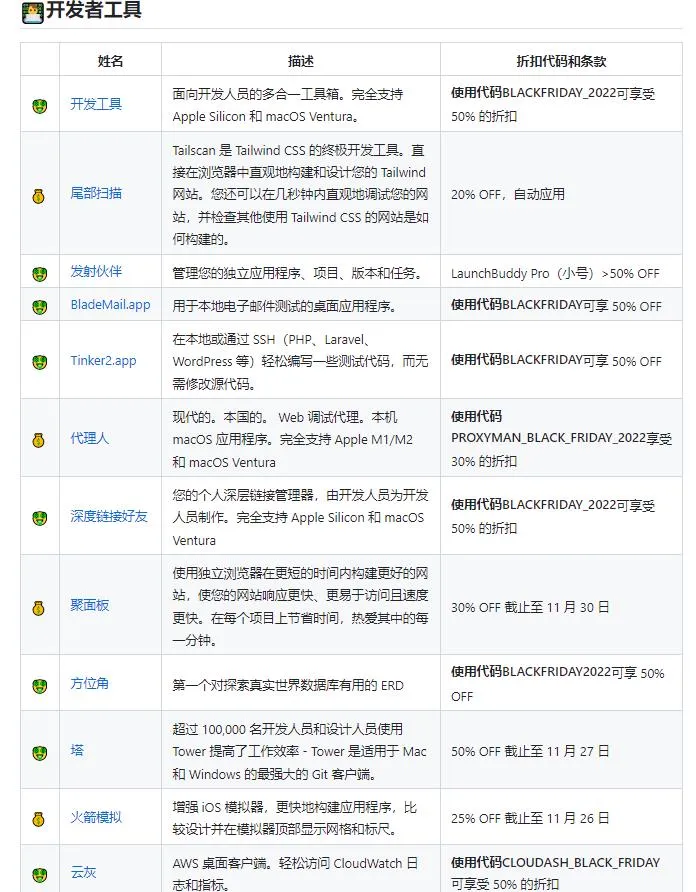The height and width of the screenshot is (892, 696).
Task: Click the SSH (PHP、Laravel、WordPress) description
Action: coord(300,362)
